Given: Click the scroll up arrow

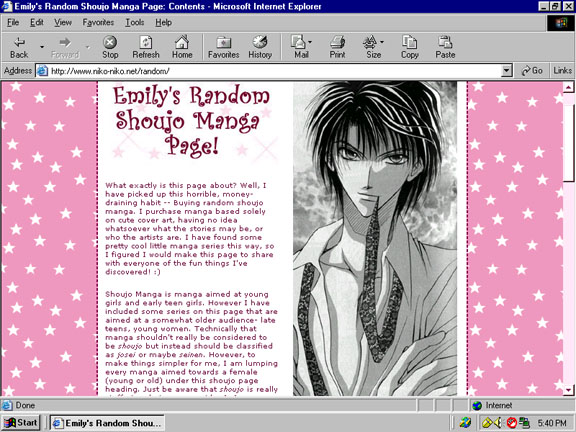Looking at the screenshot, I should [x=568, y=87].
